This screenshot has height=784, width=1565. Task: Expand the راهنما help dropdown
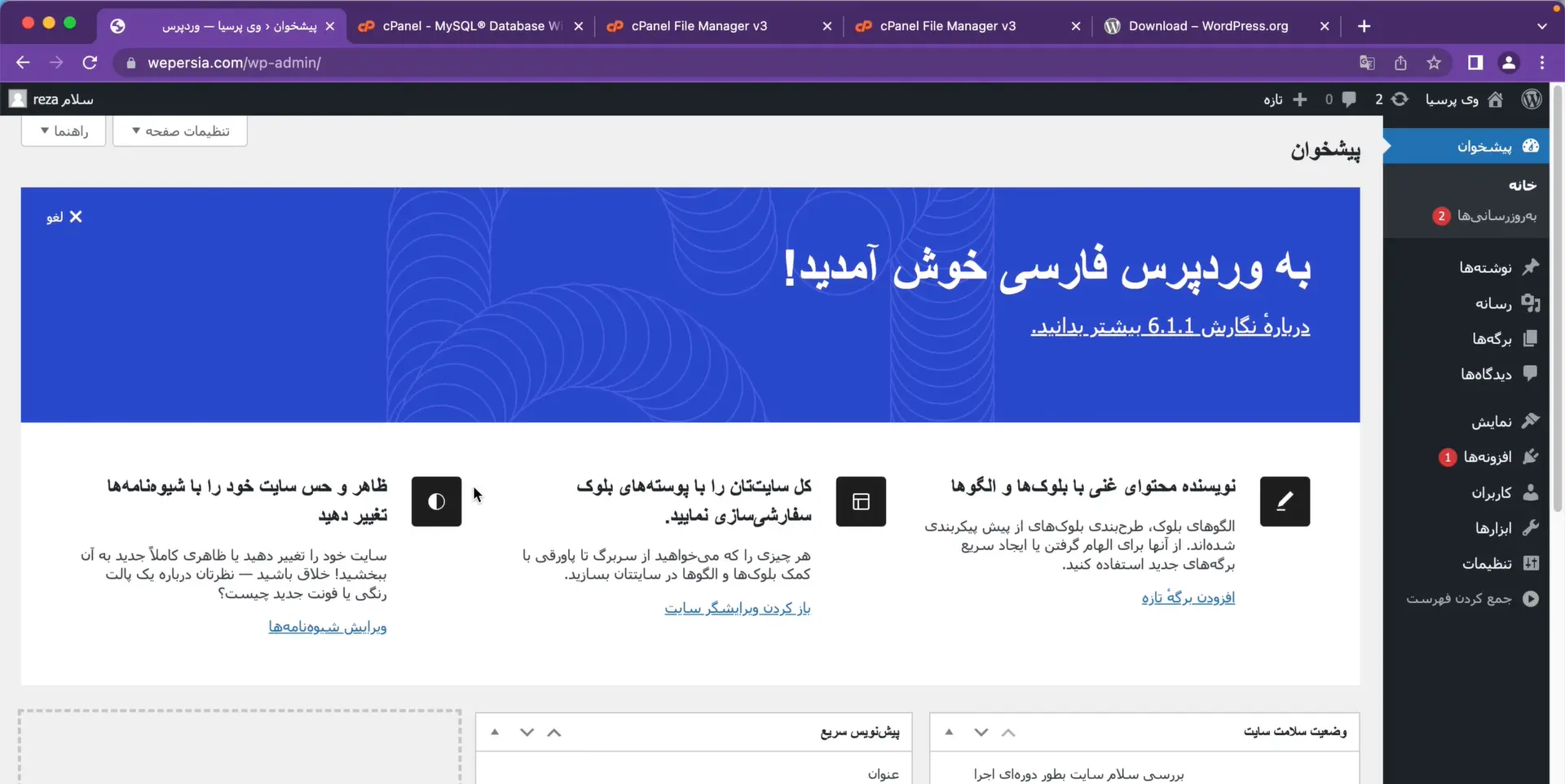(64, 130)
